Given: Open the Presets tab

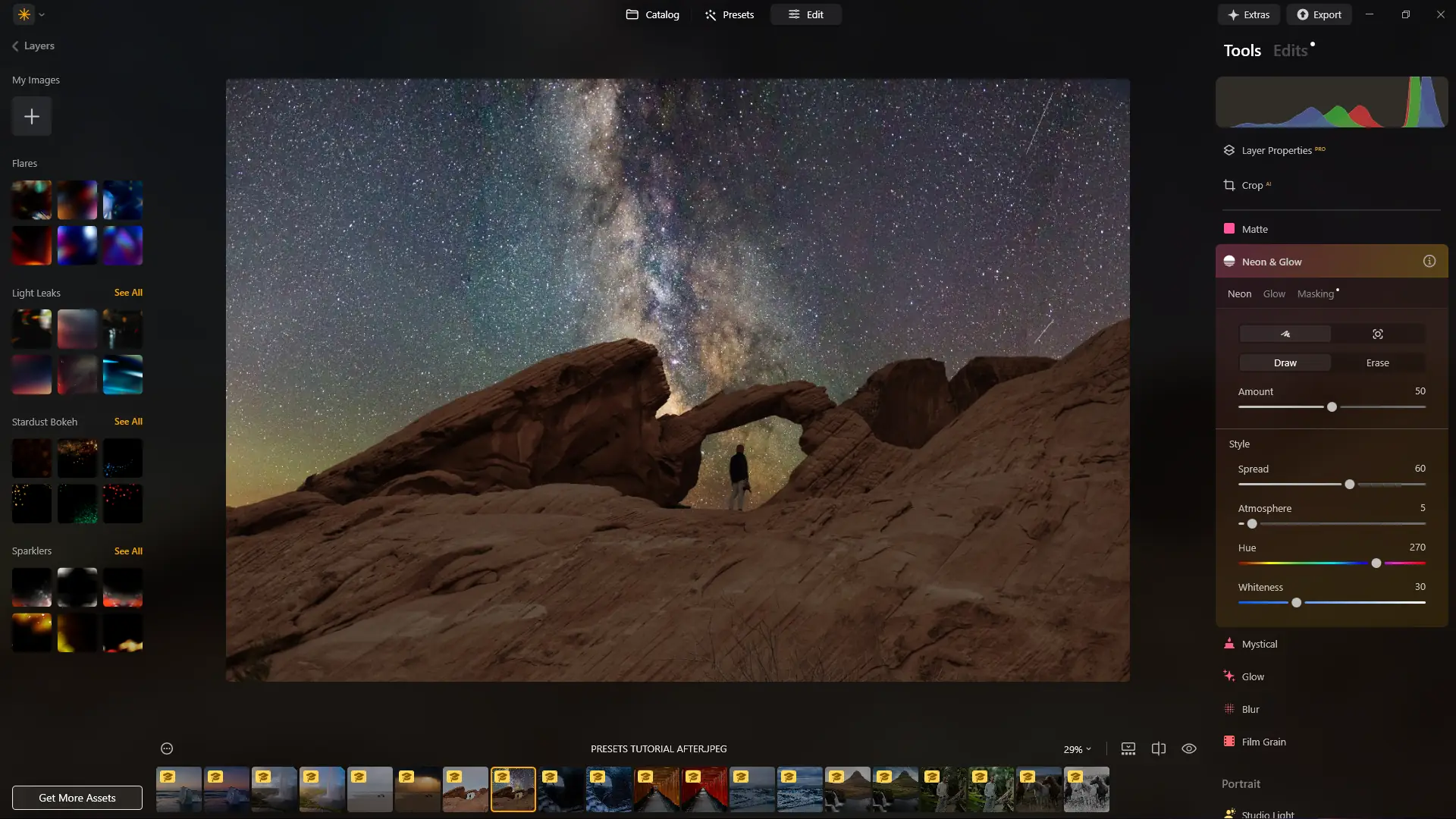Looking at the screenshot, I should (x=729, y=14).
